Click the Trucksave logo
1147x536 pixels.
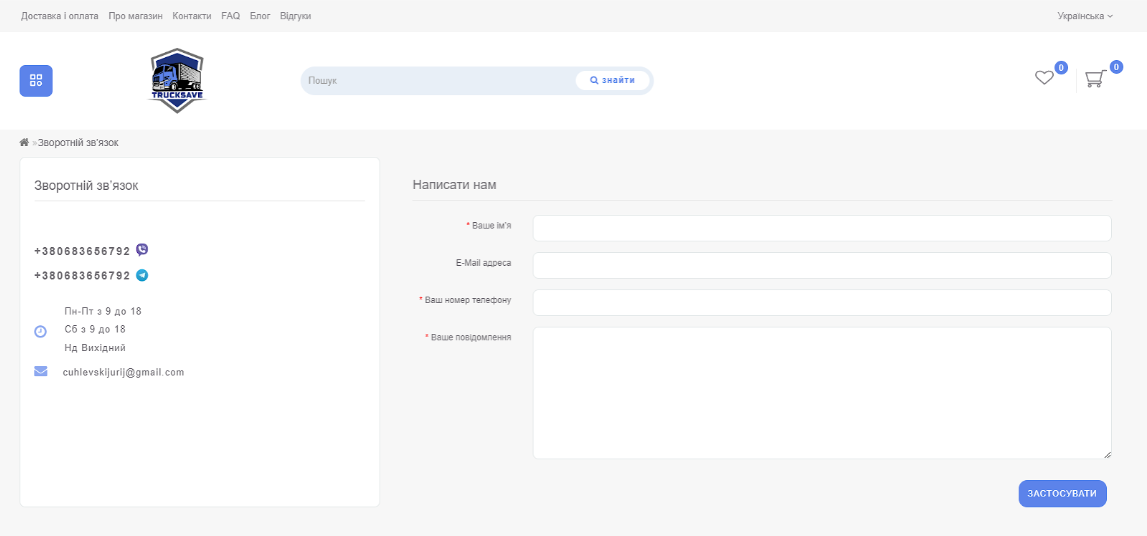(177, 80)
